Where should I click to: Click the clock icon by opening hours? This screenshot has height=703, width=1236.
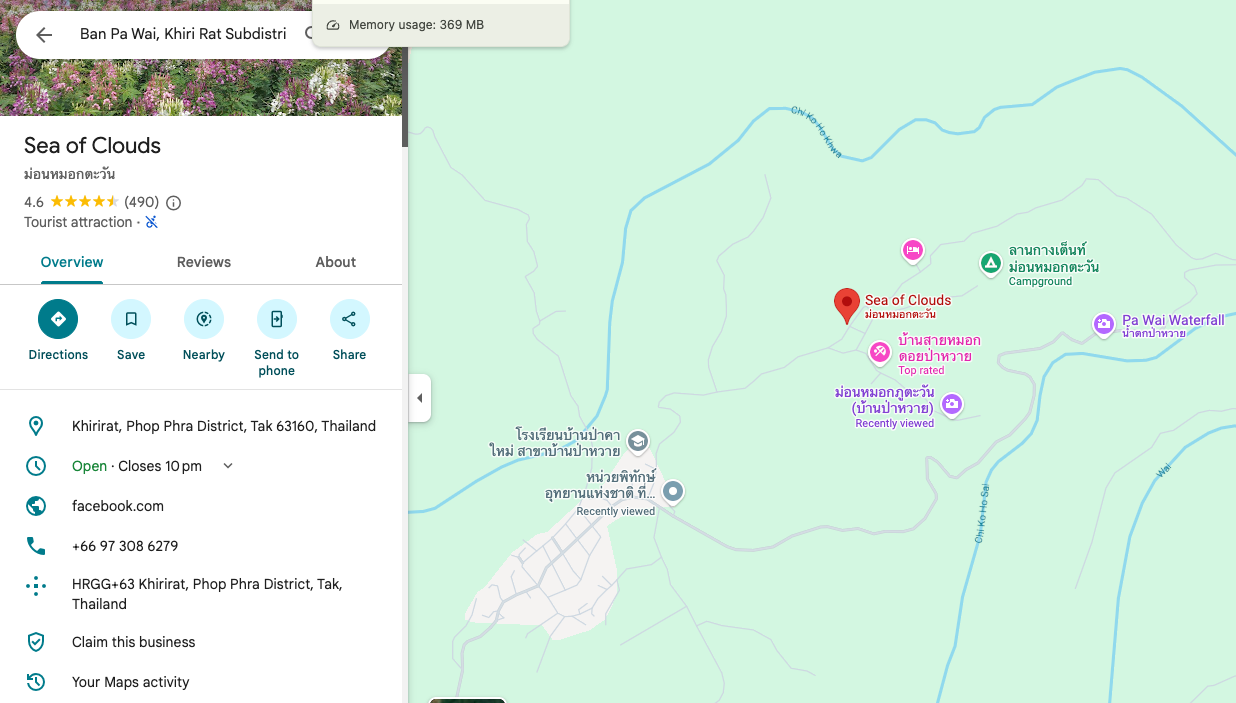pyautogui.click(x=36, y=466)
